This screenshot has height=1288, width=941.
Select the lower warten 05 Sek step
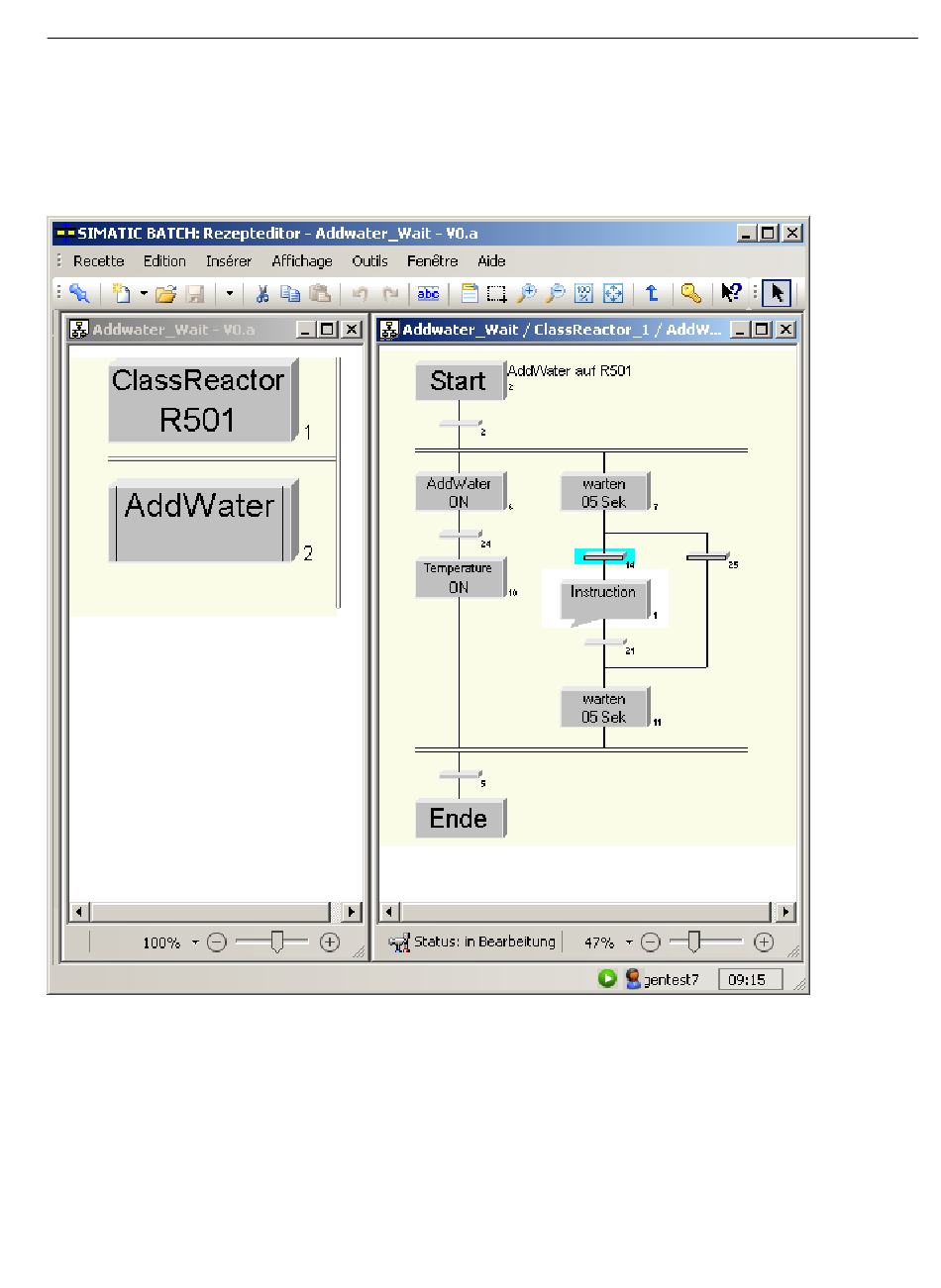click(605, 708)
